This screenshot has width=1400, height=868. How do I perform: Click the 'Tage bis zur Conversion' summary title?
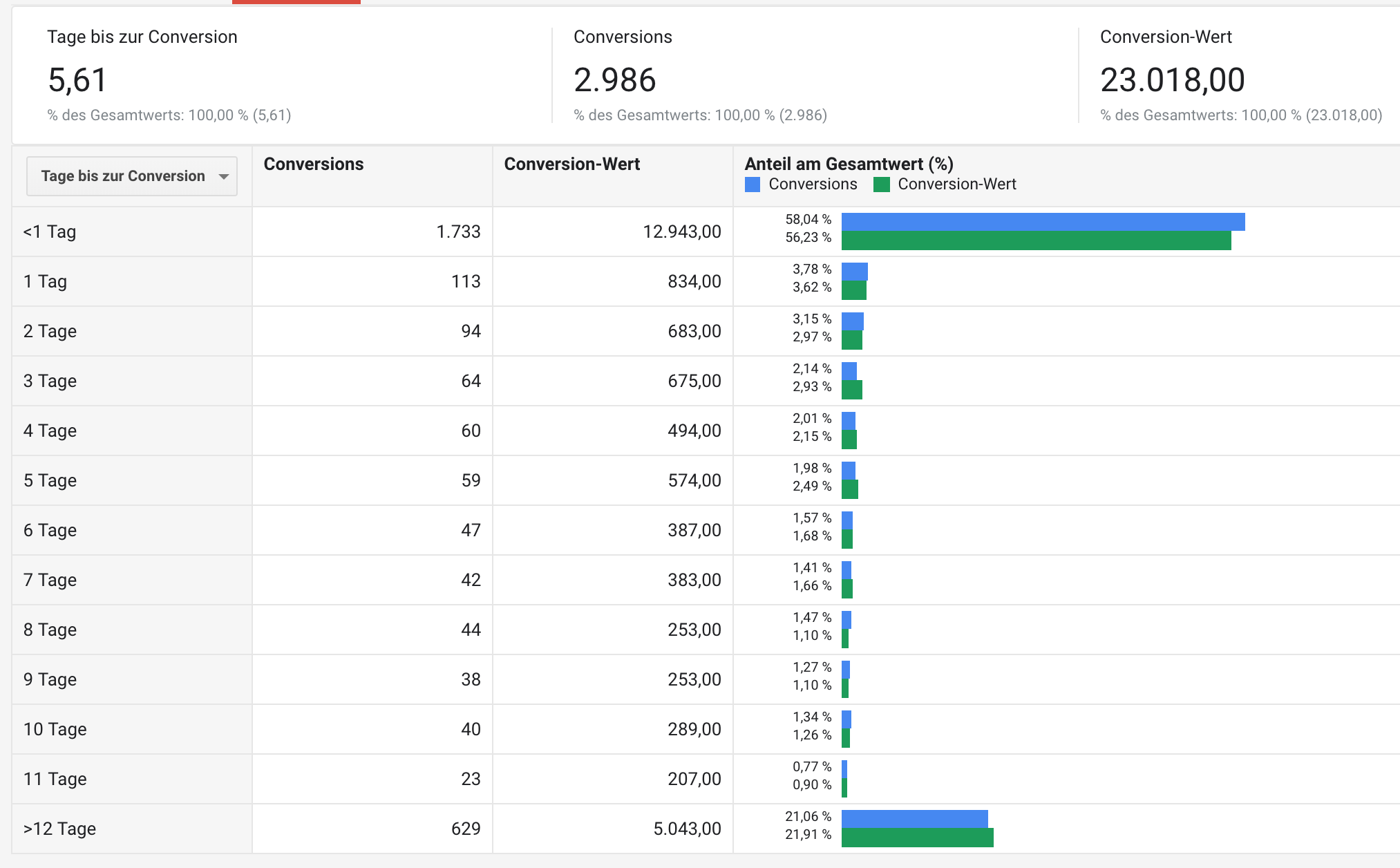coord(142,37)
